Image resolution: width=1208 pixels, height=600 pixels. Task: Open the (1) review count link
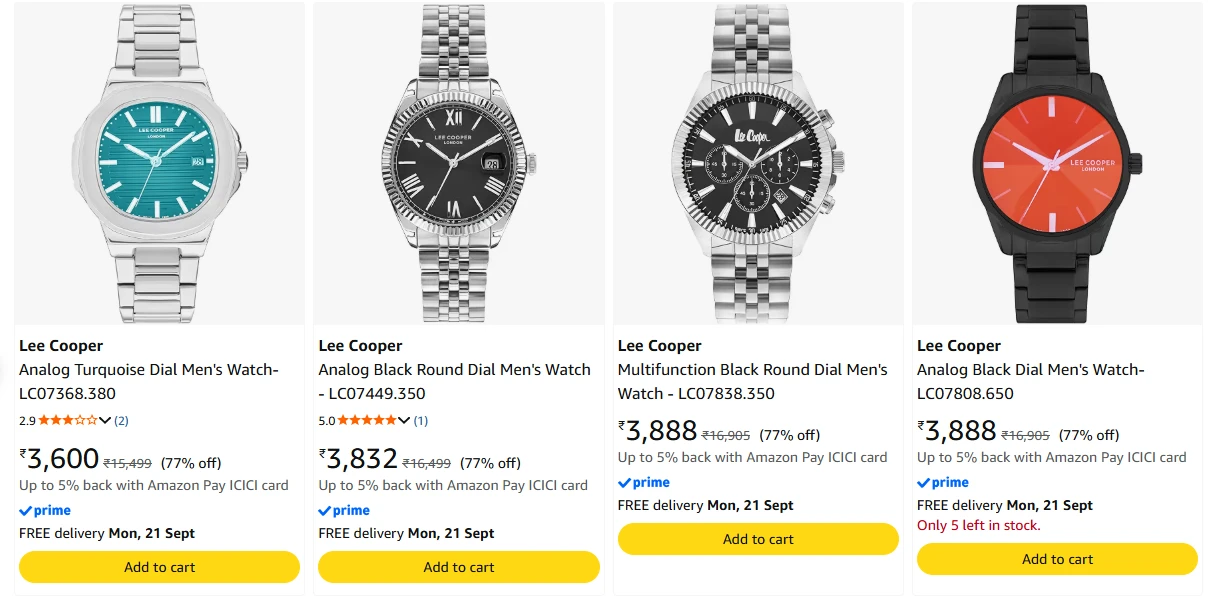420,420
